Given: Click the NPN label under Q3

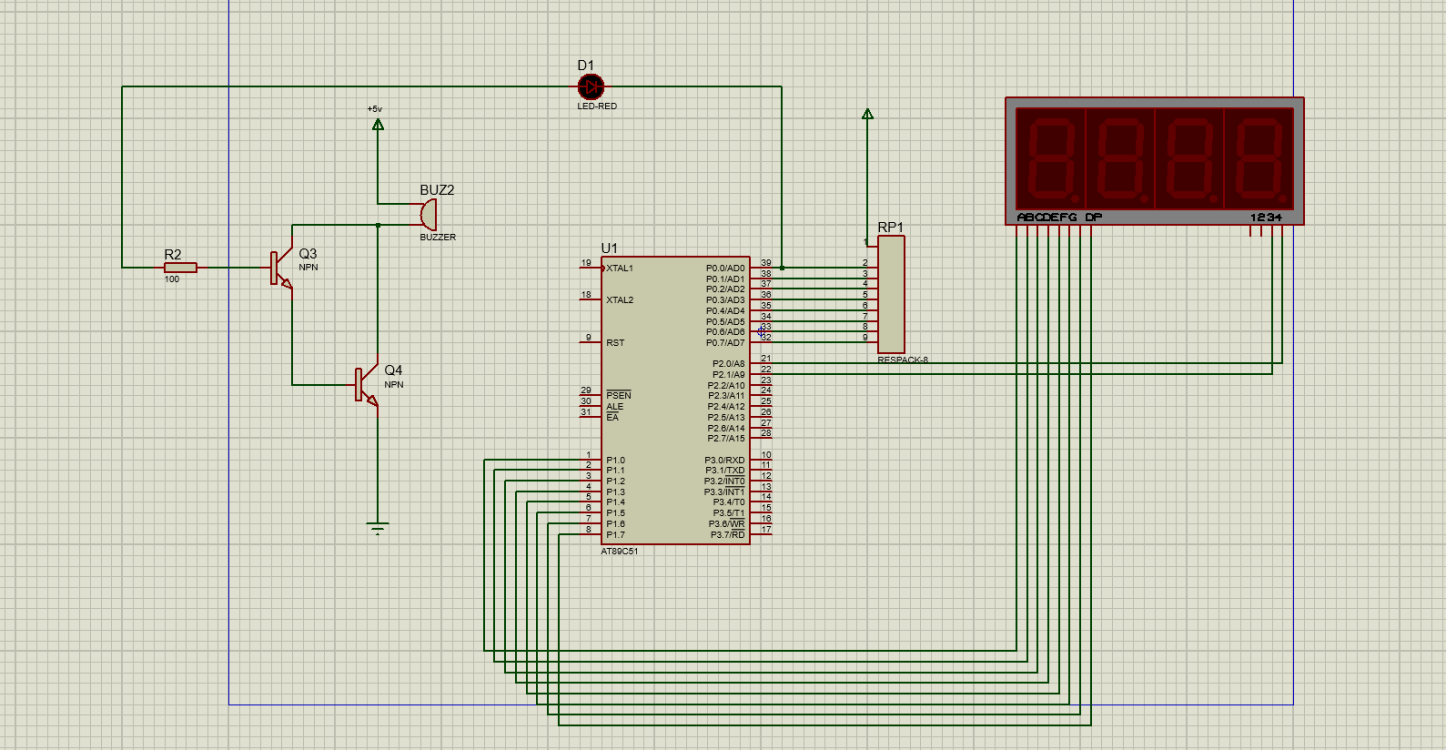Looking at the screenshot, I should click(308, 268).
